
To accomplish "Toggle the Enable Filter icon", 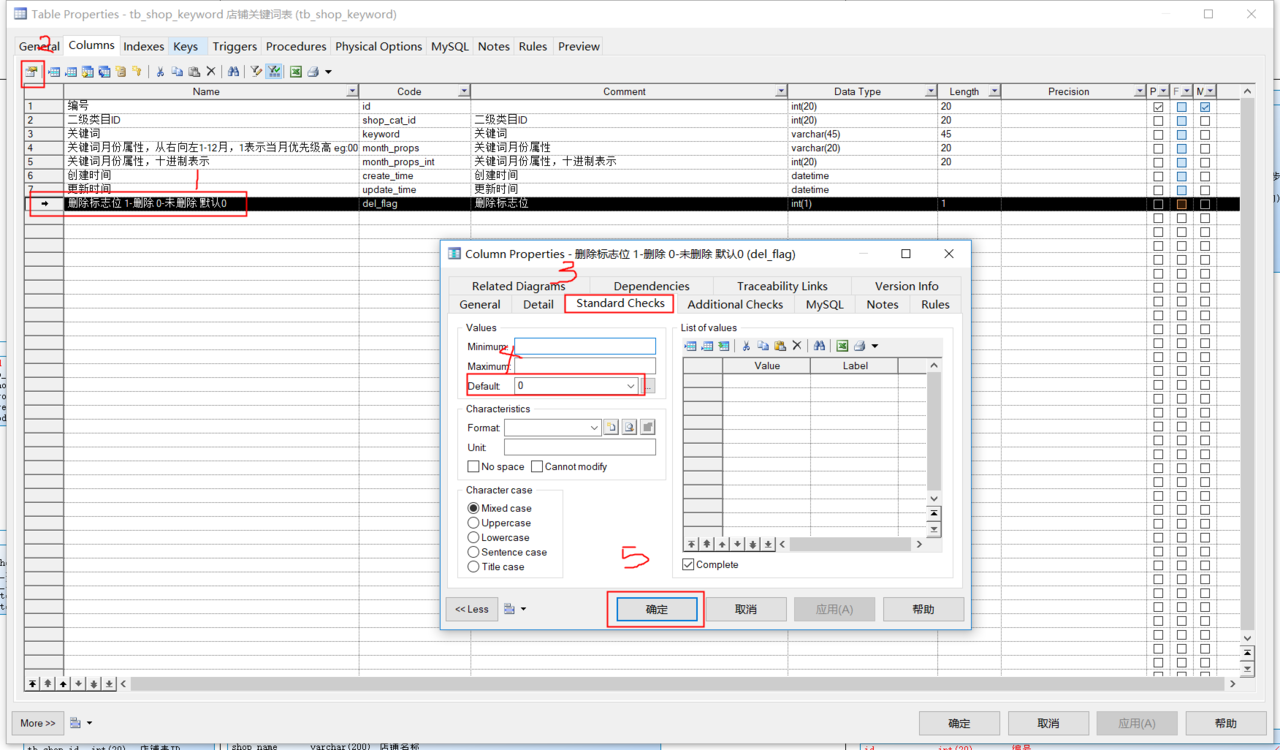I will point(274,72).
